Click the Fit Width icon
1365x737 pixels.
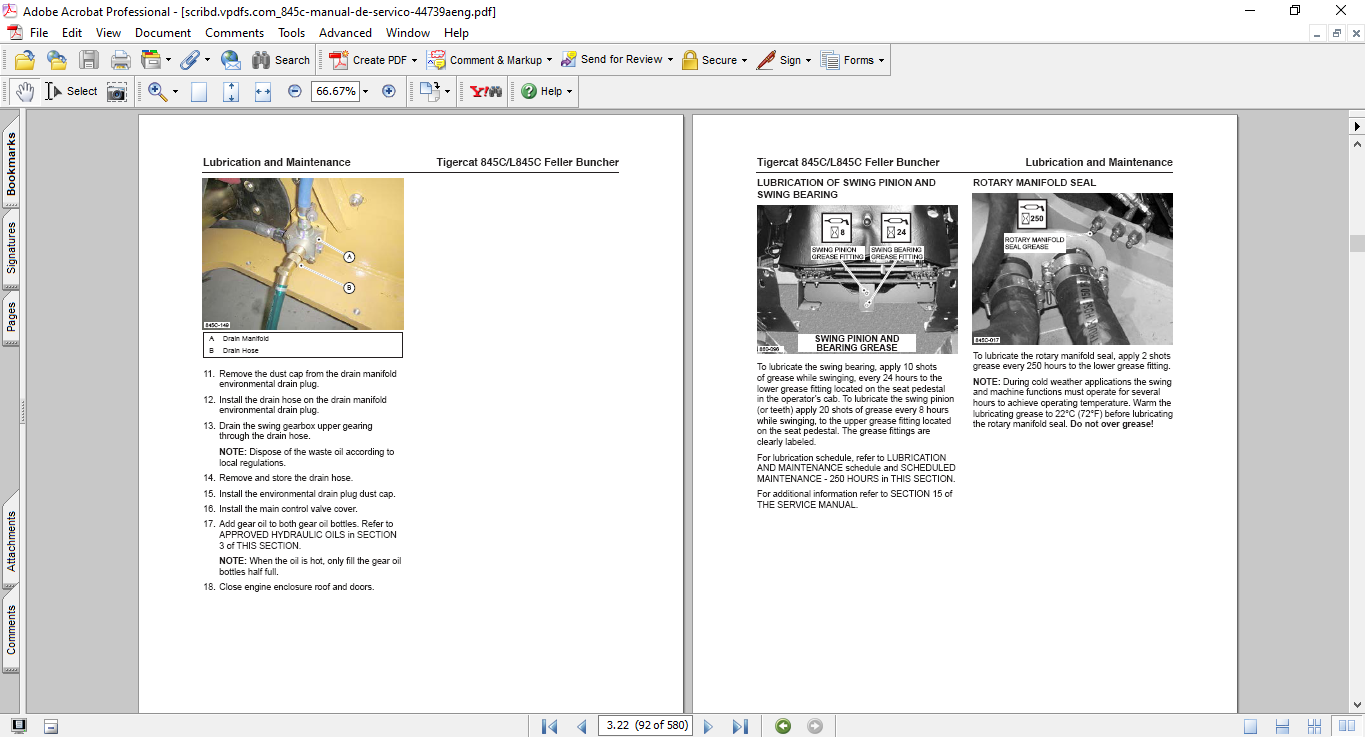coord(263,91)
